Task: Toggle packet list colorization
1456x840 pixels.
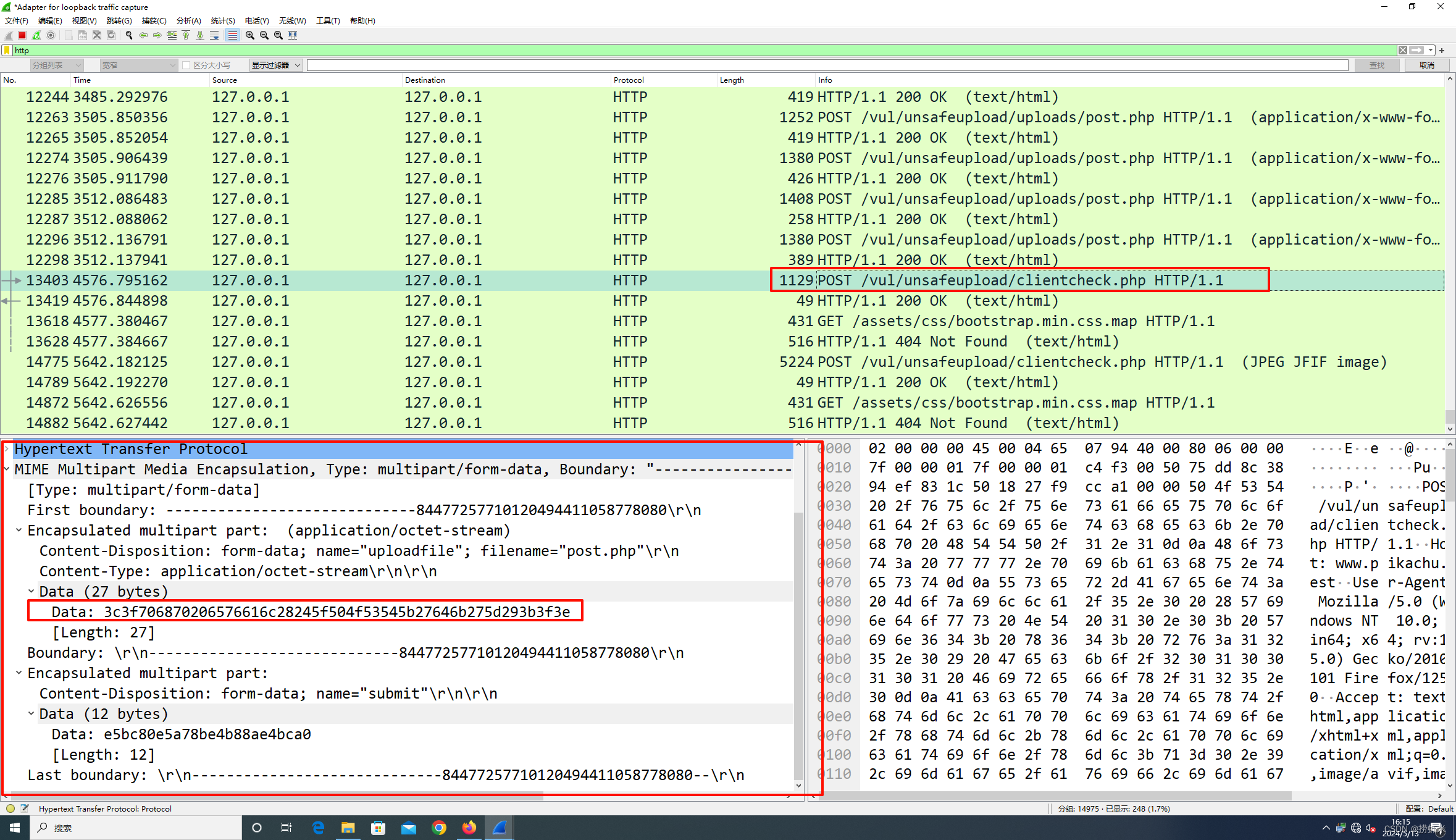Action: point(232,35)
